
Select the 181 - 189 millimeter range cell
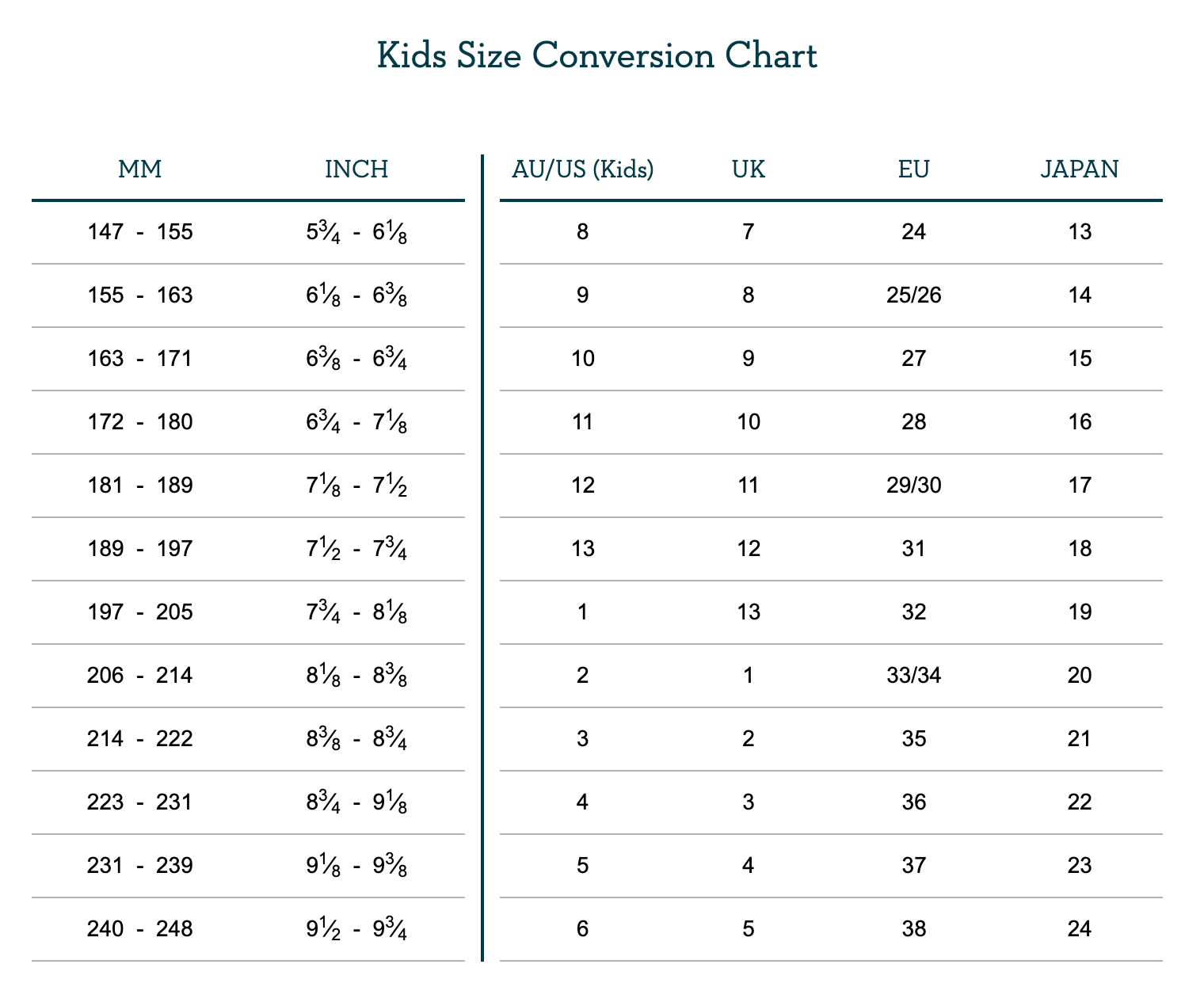[140, 486]
